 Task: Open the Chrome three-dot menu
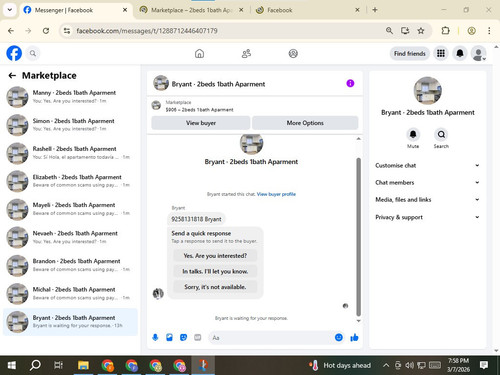coord(489,31)
